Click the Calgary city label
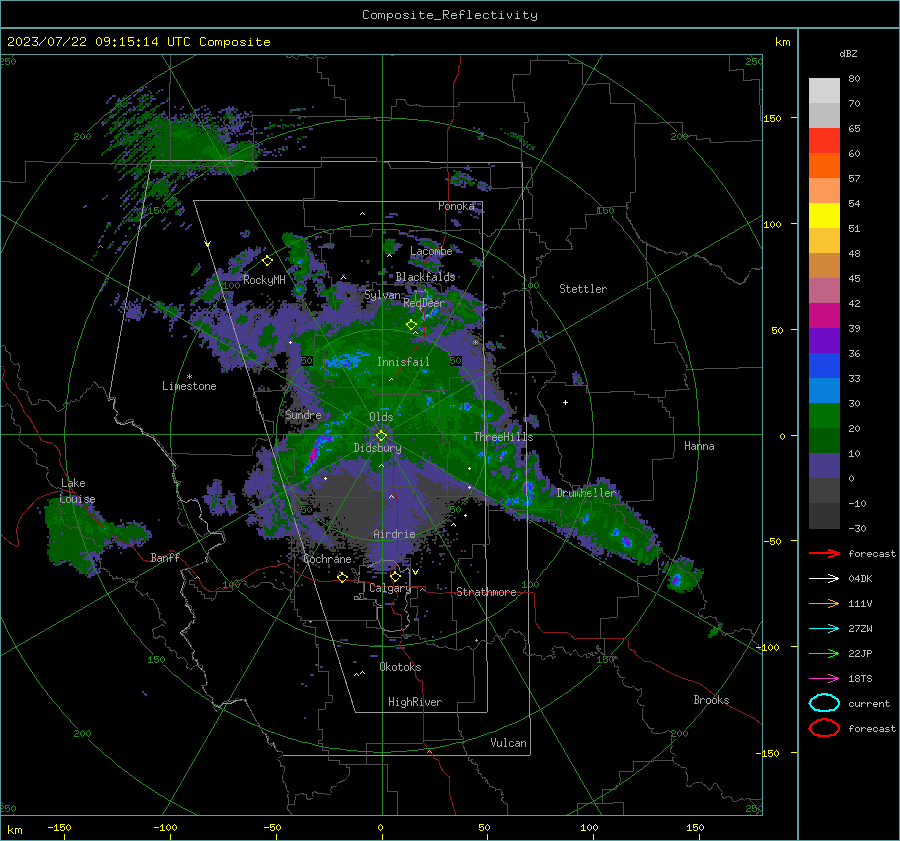 (x=390, y=588)
